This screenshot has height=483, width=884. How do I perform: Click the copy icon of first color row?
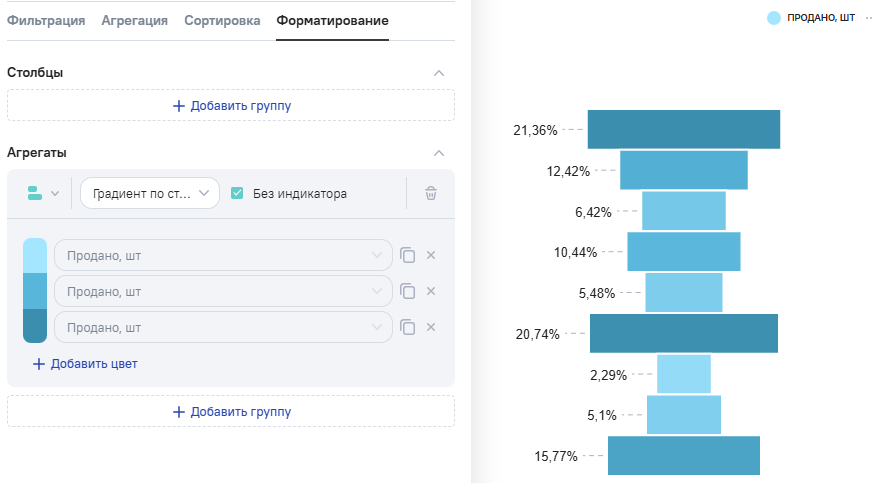(407, 255)
